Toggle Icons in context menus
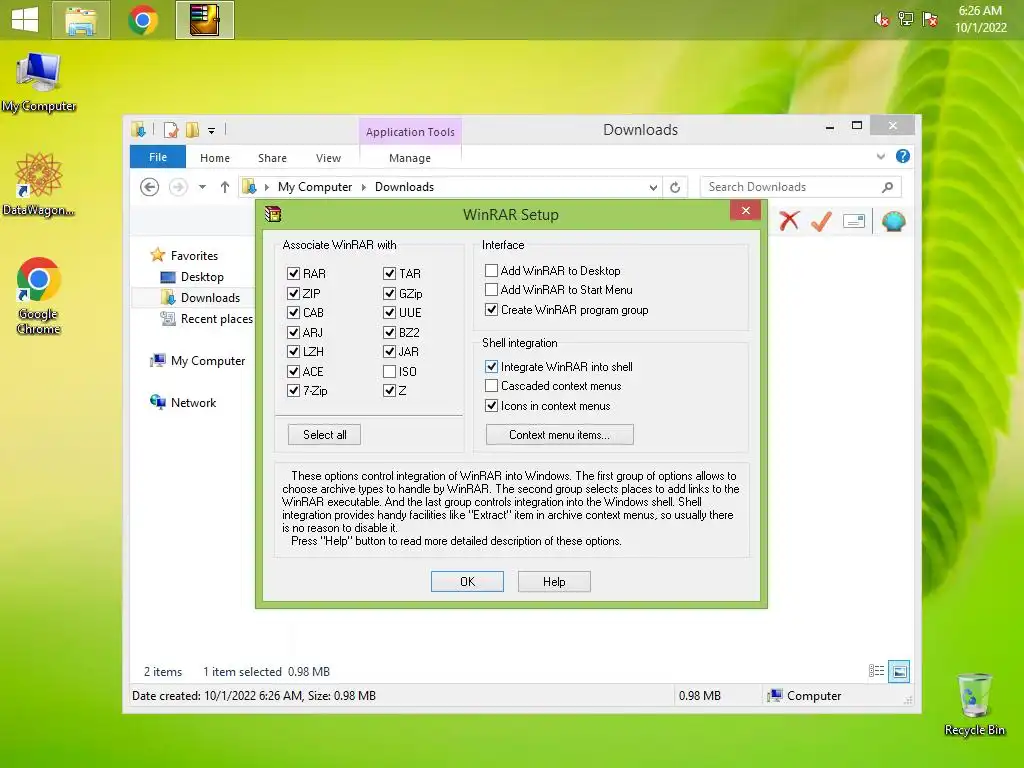The image size is (1024, 768). (x=492, y=406)
